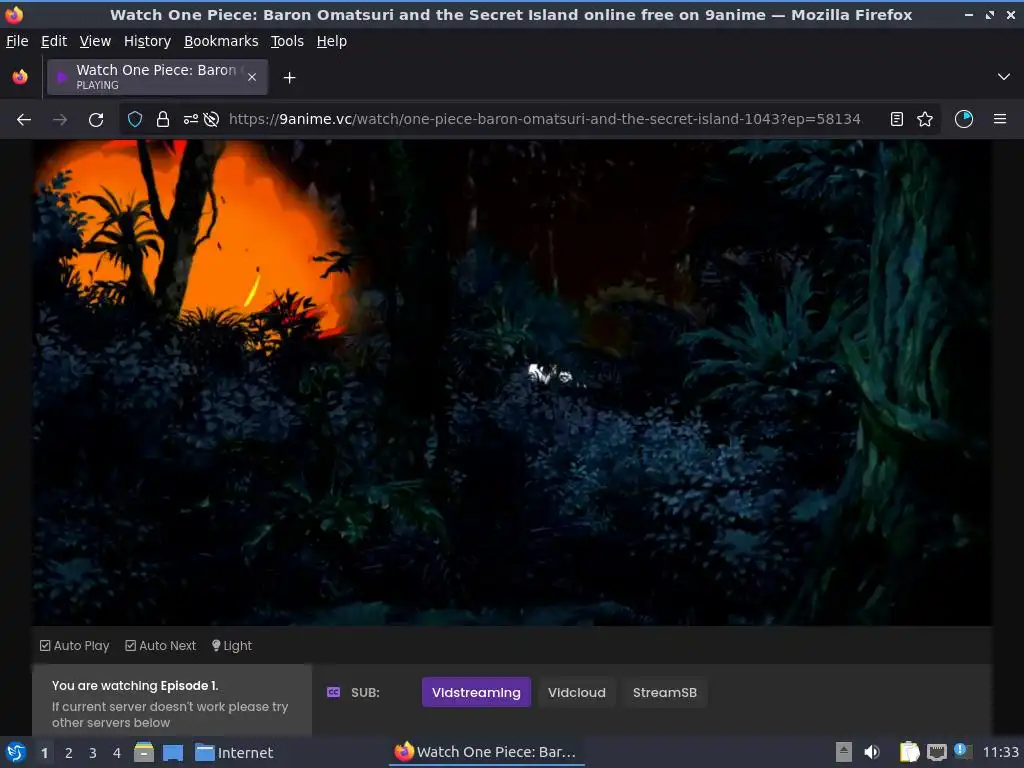Open the Tools menu

287,41
